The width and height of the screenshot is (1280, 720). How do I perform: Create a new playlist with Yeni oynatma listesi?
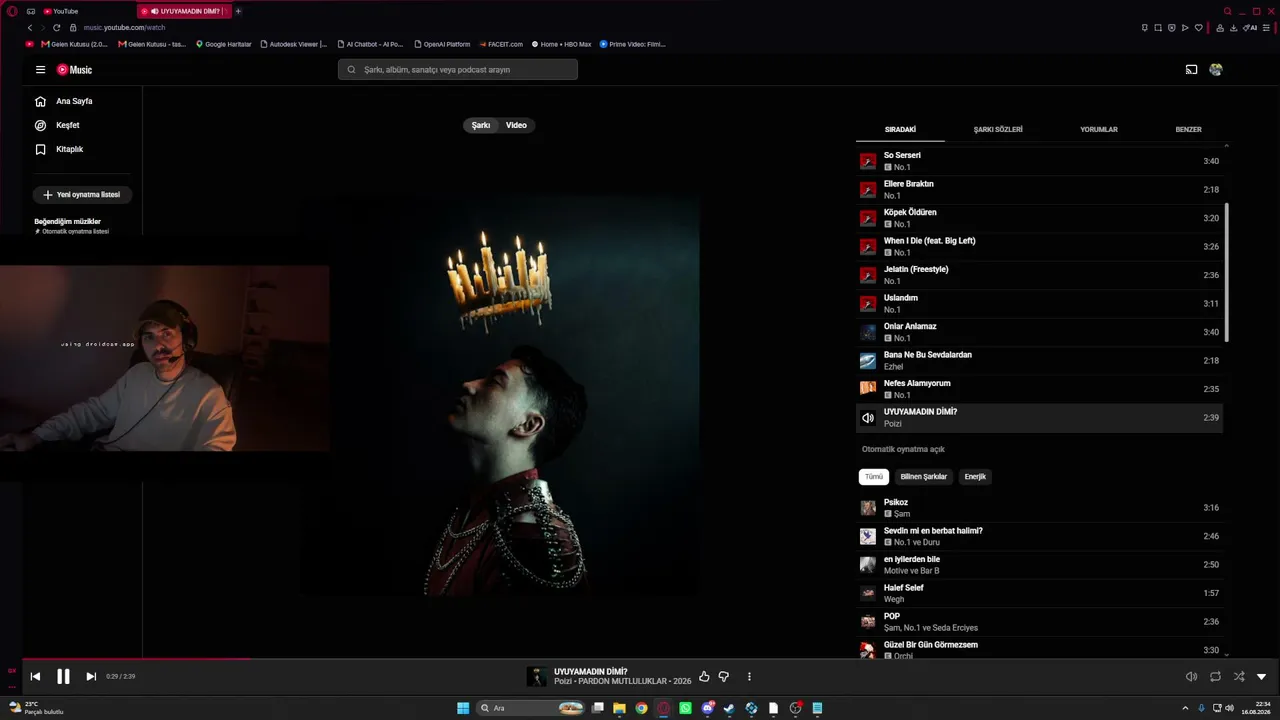pos(83,195)
